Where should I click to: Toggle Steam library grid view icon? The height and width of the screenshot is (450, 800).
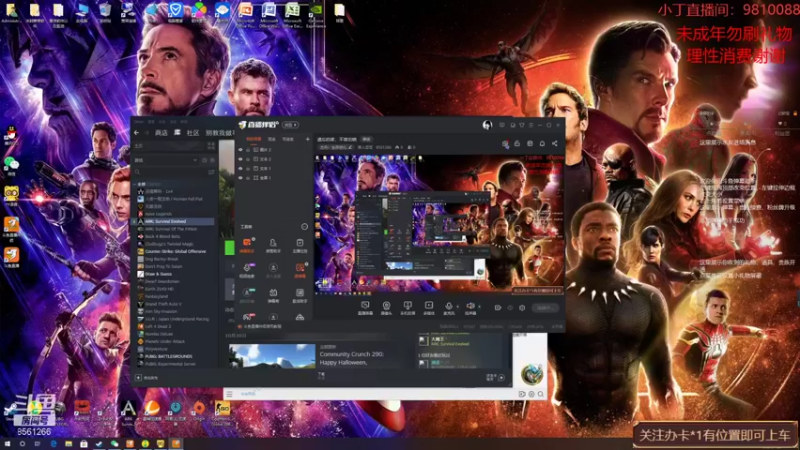pos(211,146)
